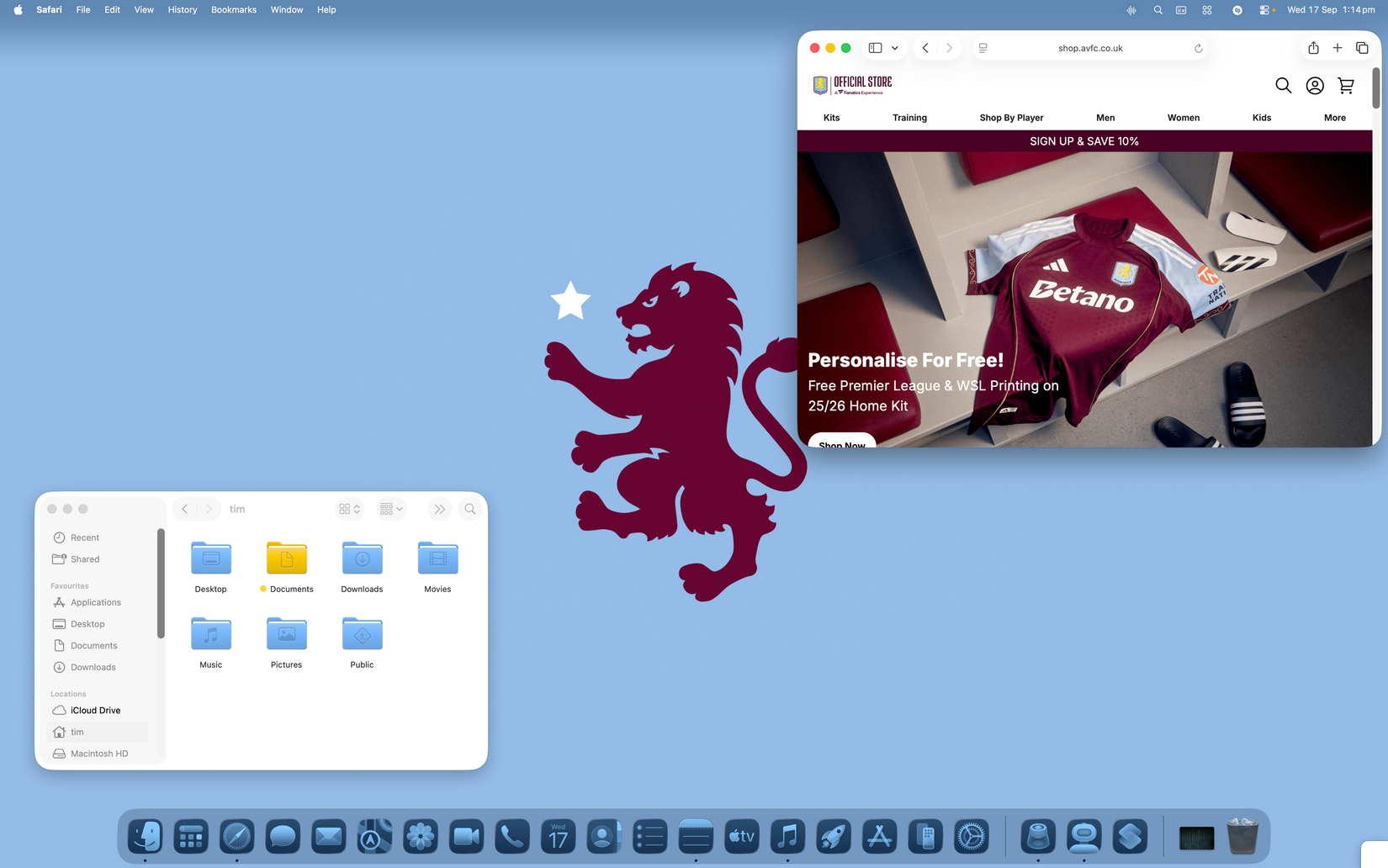Go forward in the Finder window
This screenshot has width=1388, height=868.
(209, 509)
